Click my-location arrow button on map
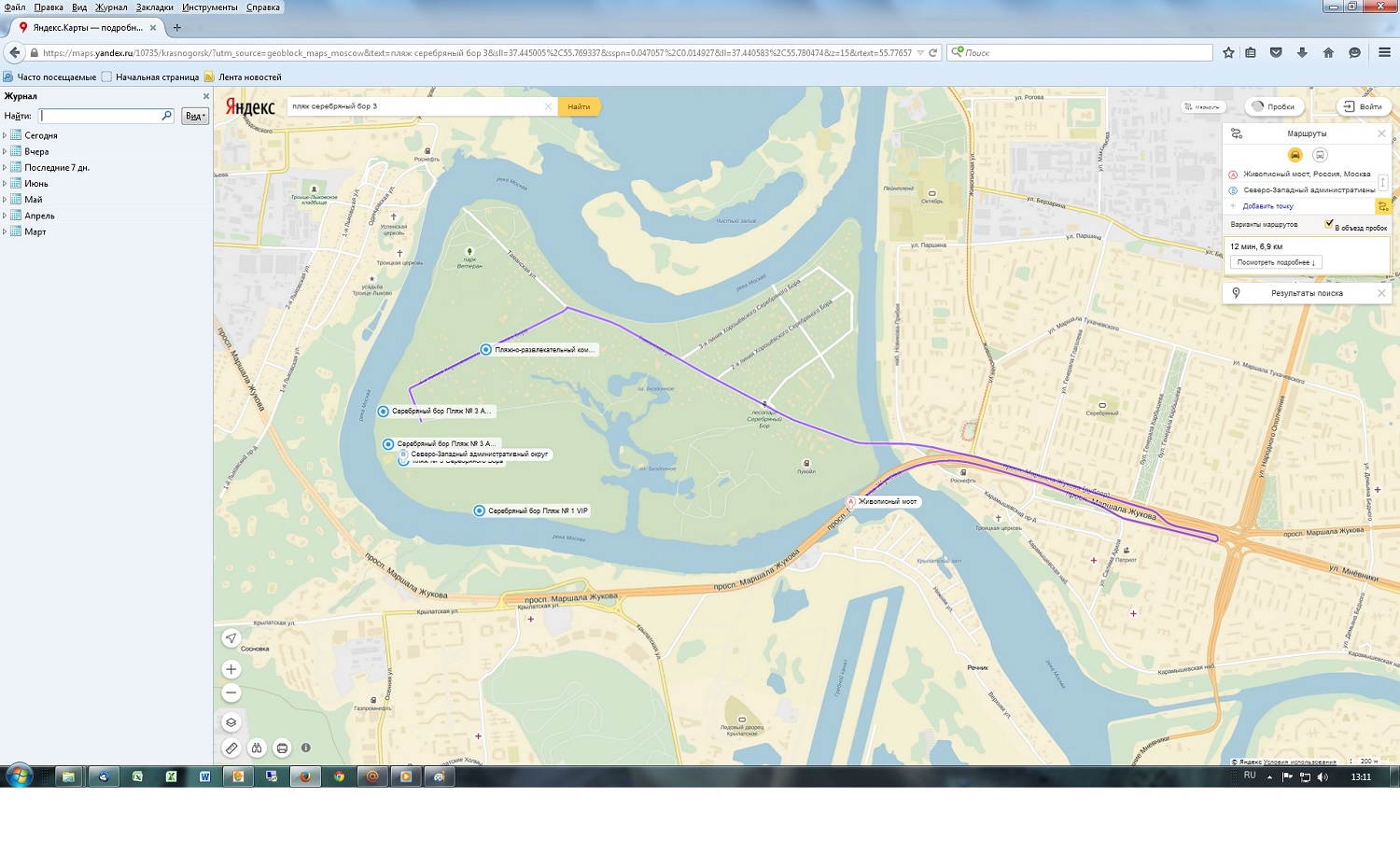 [x=231, y=638]
